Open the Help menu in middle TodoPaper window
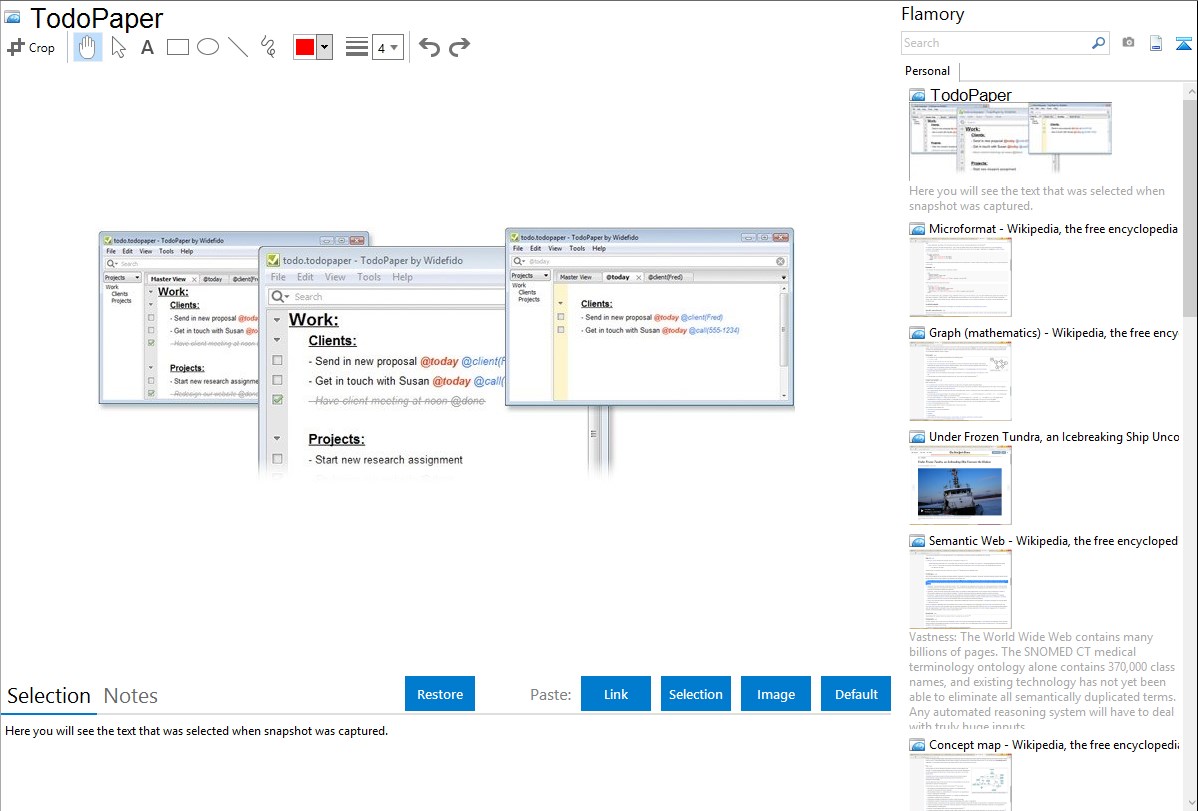 403,277
